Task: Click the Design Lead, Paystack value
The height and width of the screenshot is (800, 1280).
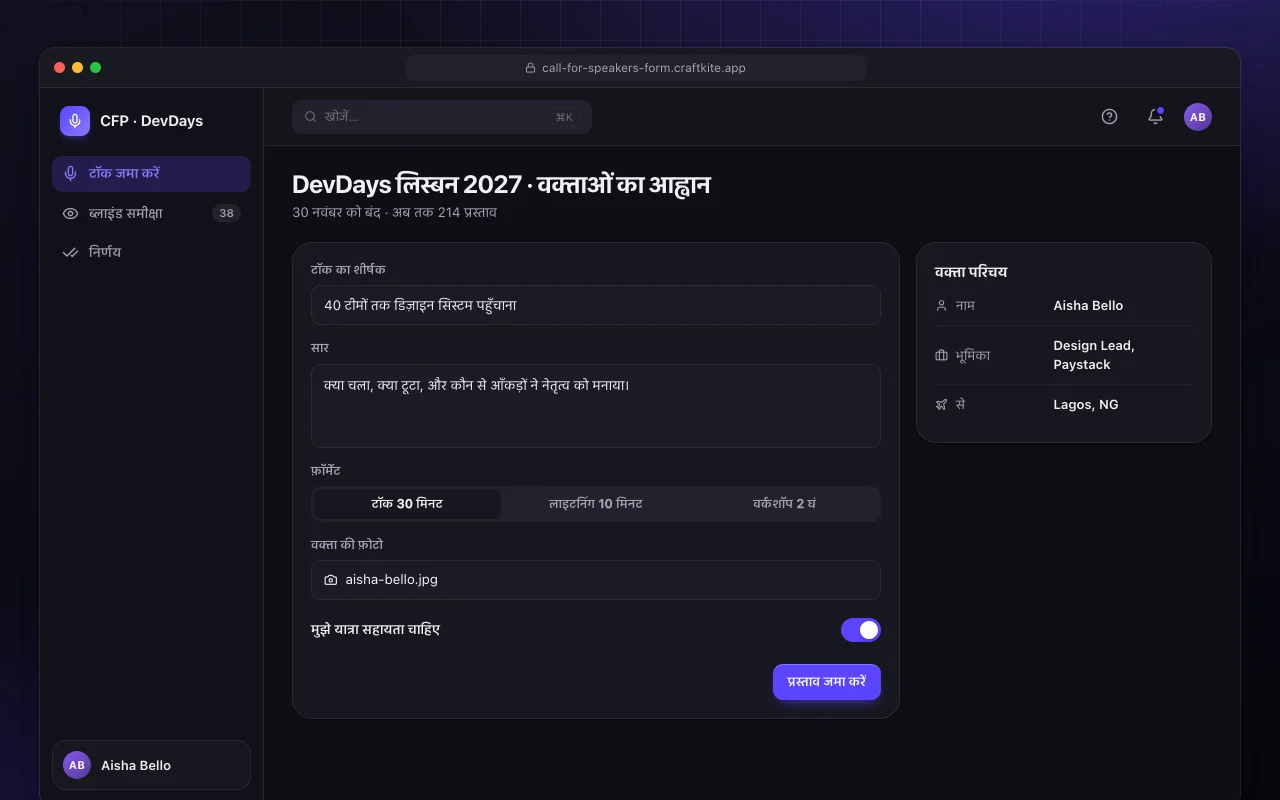Action: pos(1094,355)
